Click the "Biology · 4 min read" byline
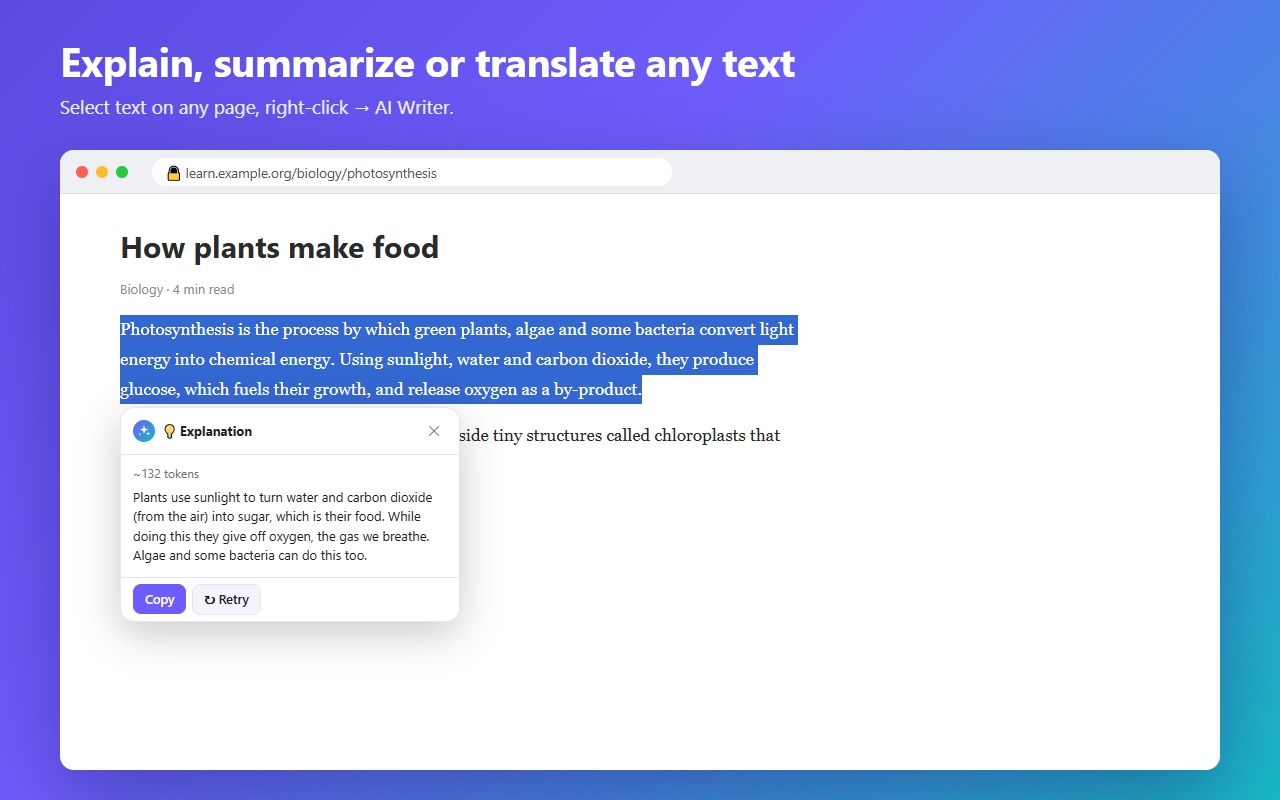This screenshot has height=800, width=1280. tap(177, 290)
